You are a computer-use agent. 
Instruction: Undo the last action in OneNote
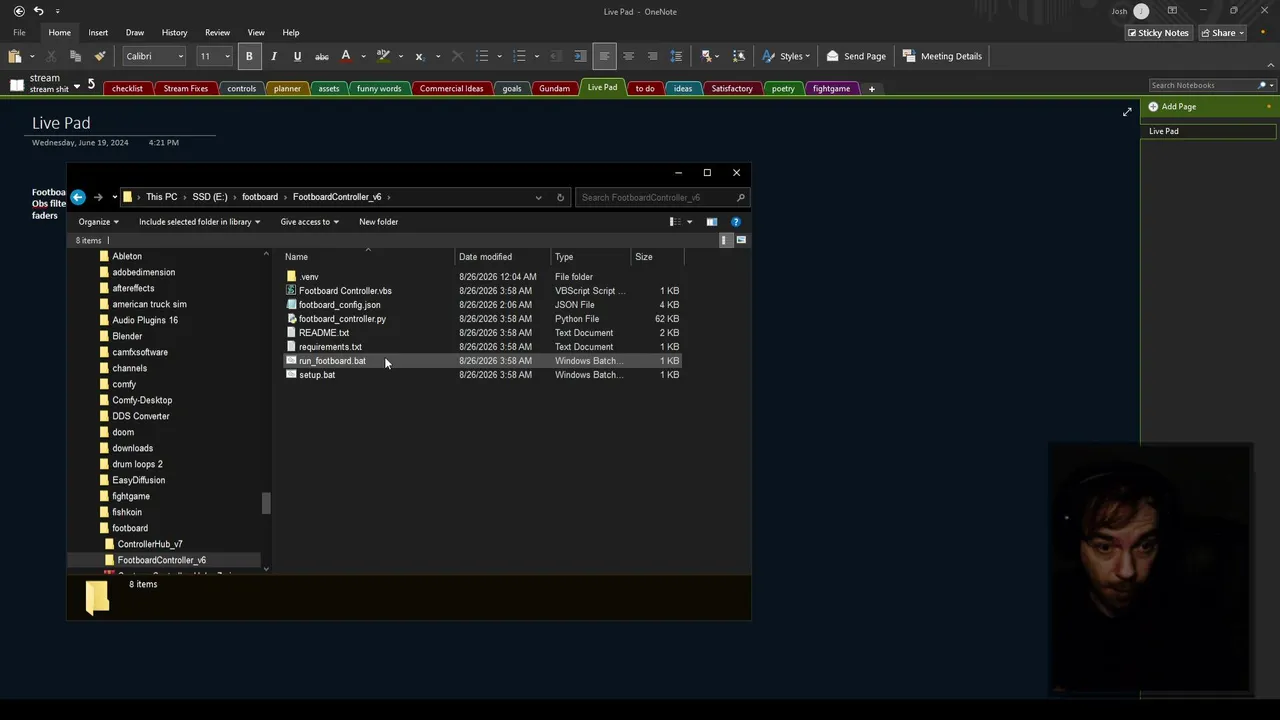(38, 11)
